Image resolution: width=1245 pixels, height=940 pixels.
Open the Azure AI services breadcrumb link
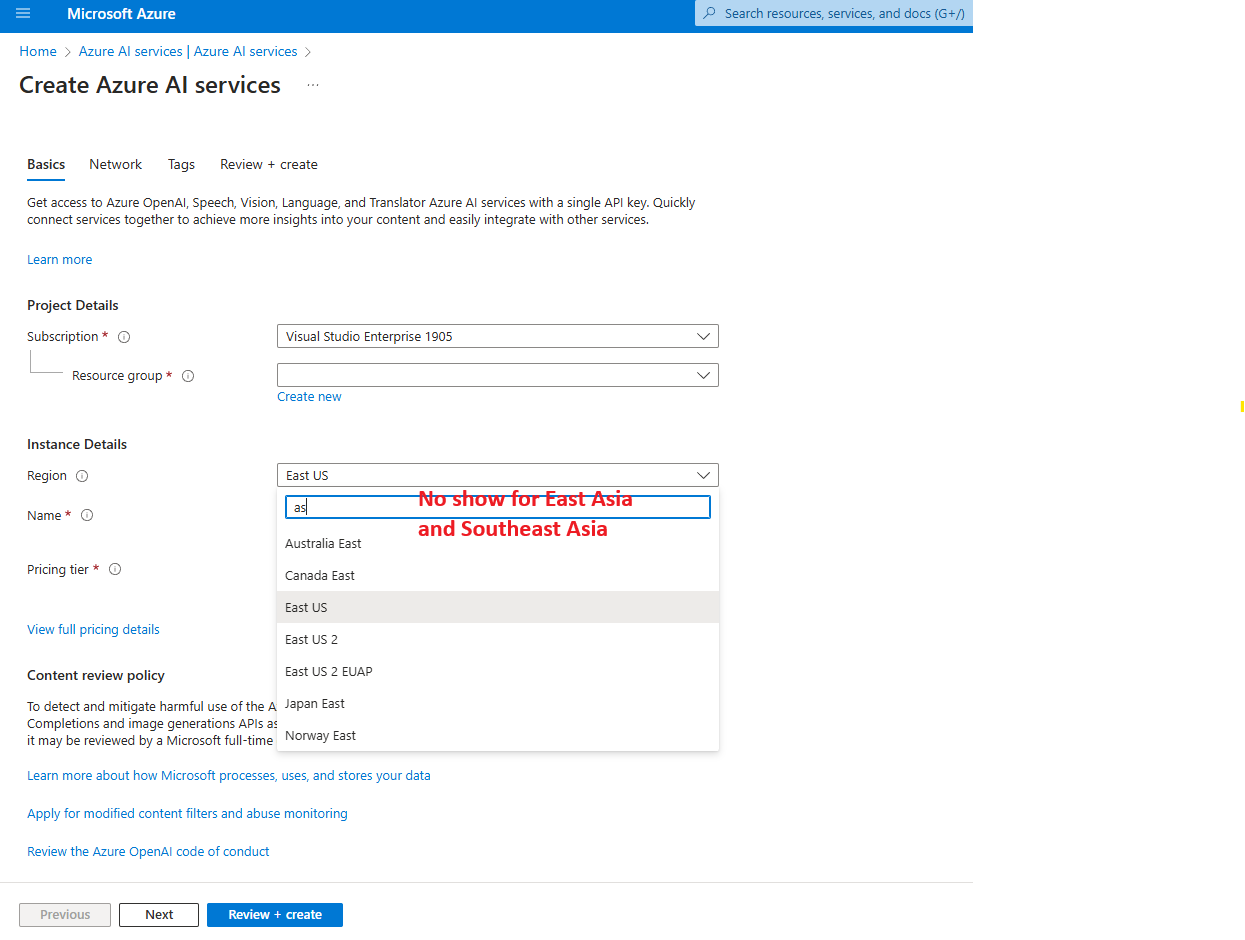point(188,51)
